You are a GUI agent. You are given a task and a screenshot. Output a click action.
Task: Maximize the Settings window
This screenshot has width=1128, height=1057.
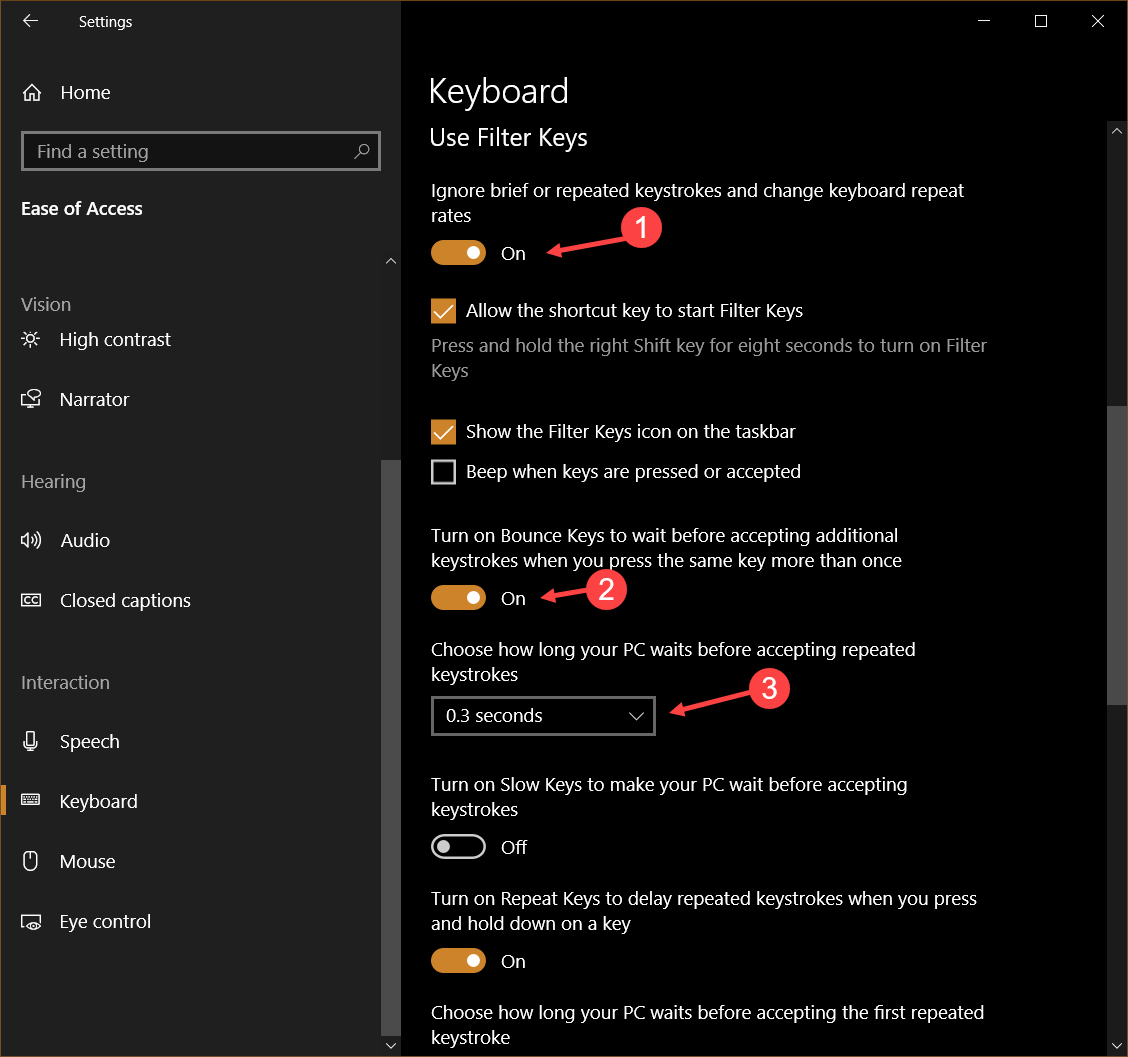click(x=1040, y=21)
